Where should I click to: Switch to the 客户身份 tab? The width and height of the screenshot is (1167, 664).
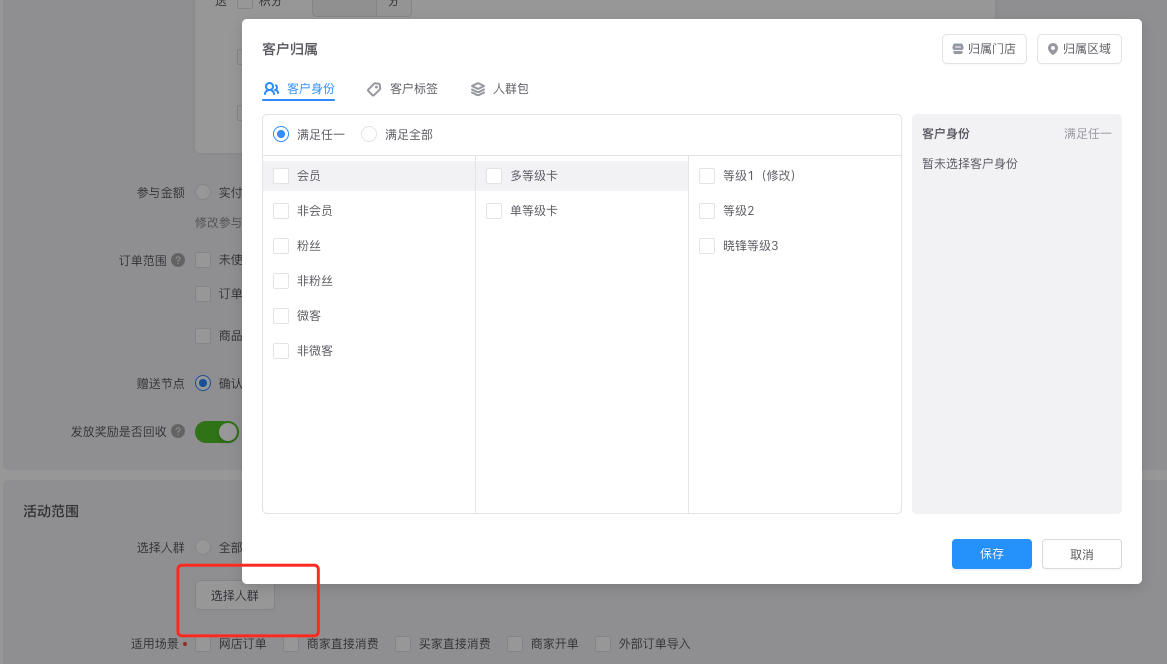pos(299,89)
